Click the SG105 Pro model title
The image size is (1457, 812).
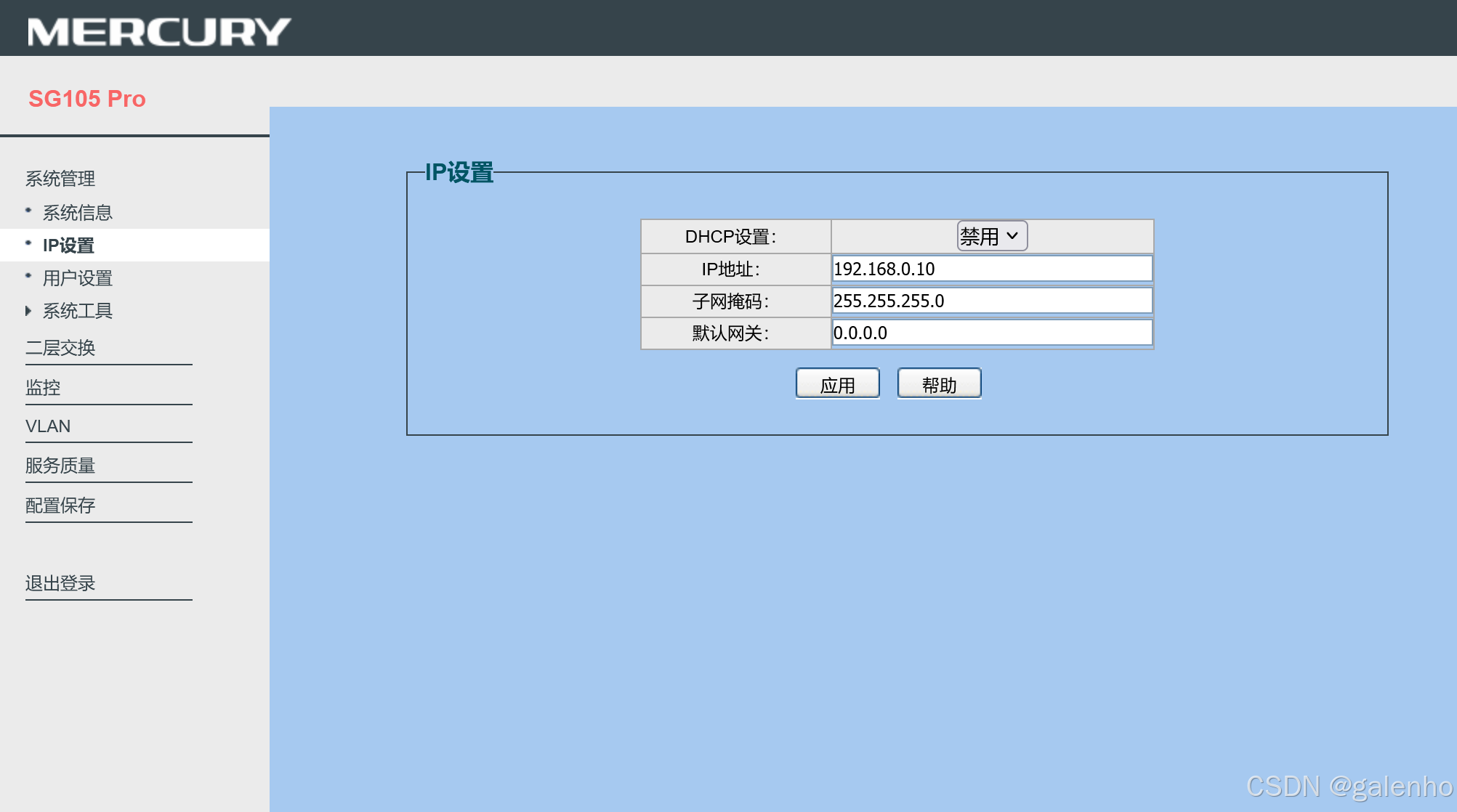(87, 99)
